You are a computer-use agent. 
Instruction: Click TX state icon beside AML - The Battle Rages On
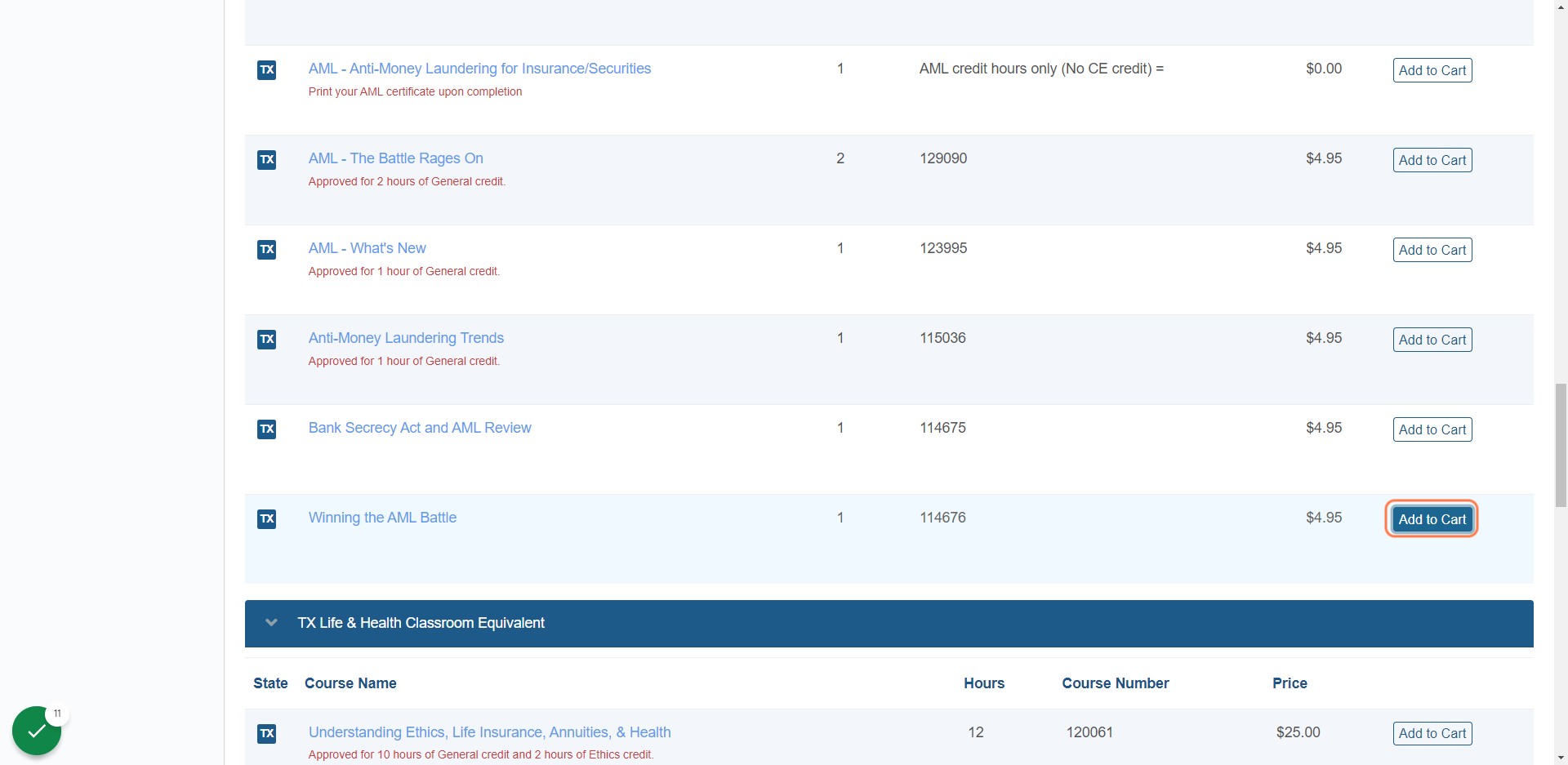[267, 159]
